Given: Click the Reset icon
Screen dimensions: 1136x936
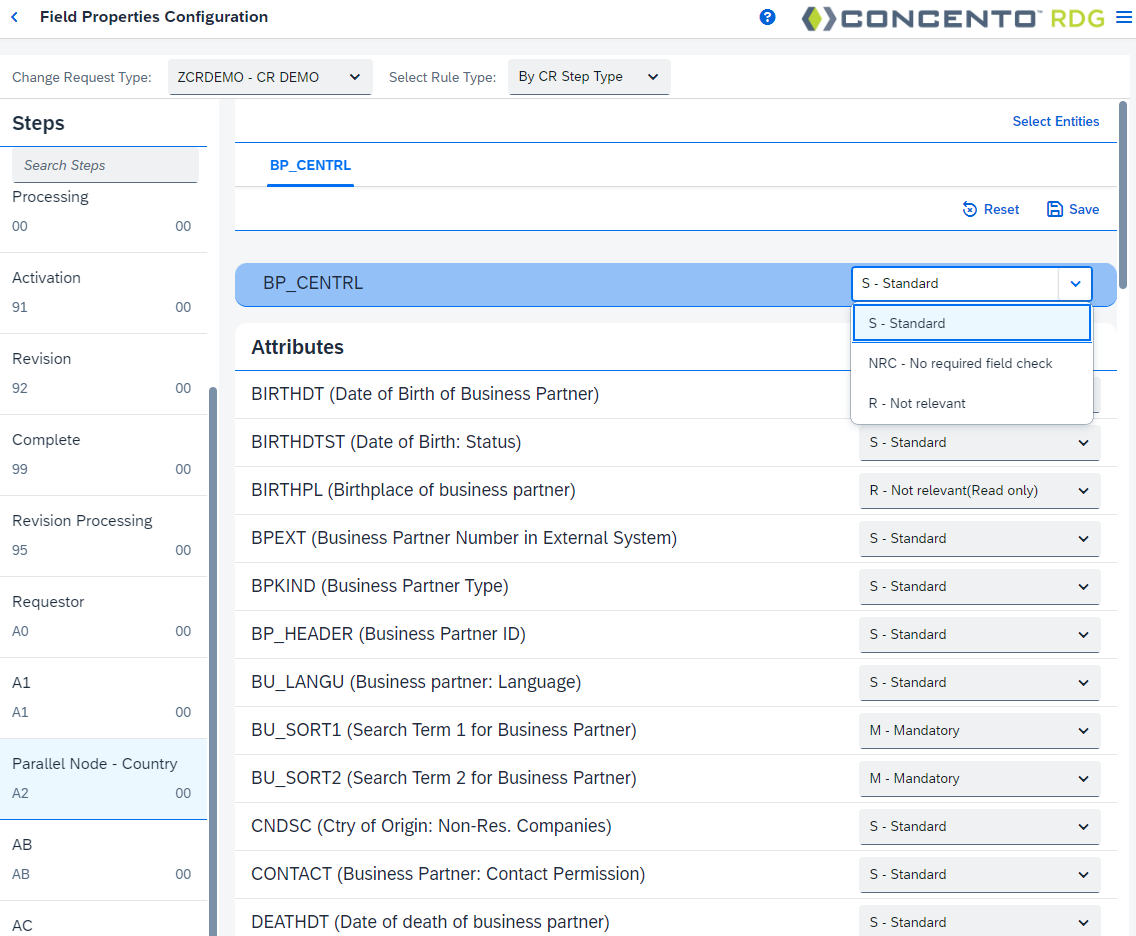Looking at the screenshot, I should pyautogui.click(x=969, y=209).
